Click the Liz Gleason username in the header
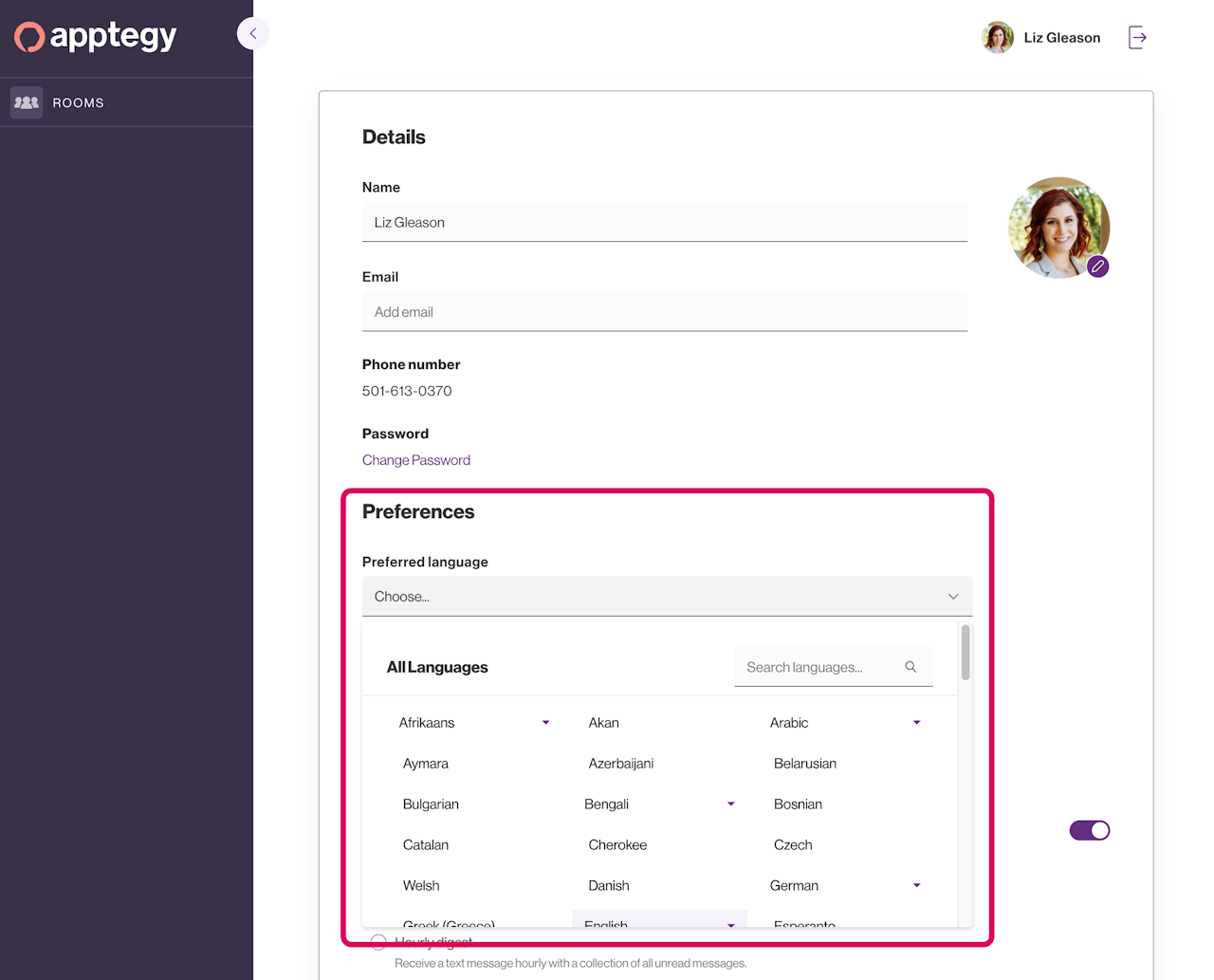 (1062, 38)
